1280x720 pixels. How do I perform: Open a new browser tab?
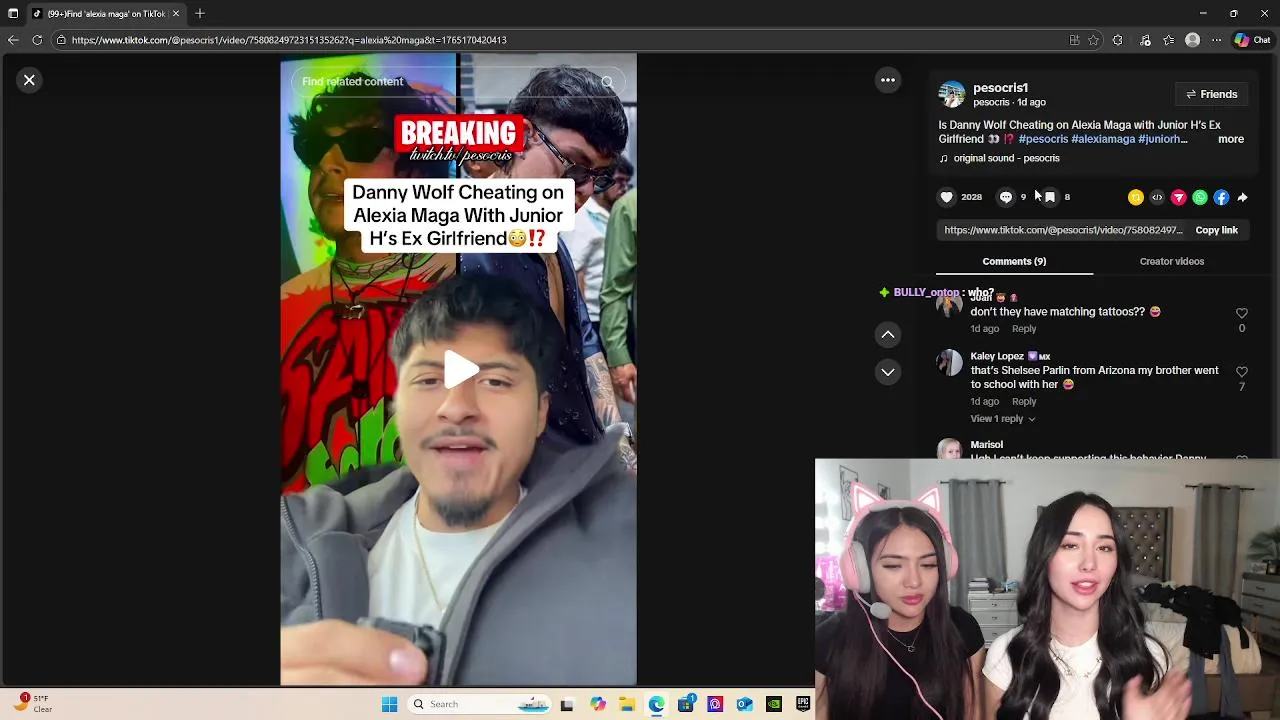click(x=200, y=14)
